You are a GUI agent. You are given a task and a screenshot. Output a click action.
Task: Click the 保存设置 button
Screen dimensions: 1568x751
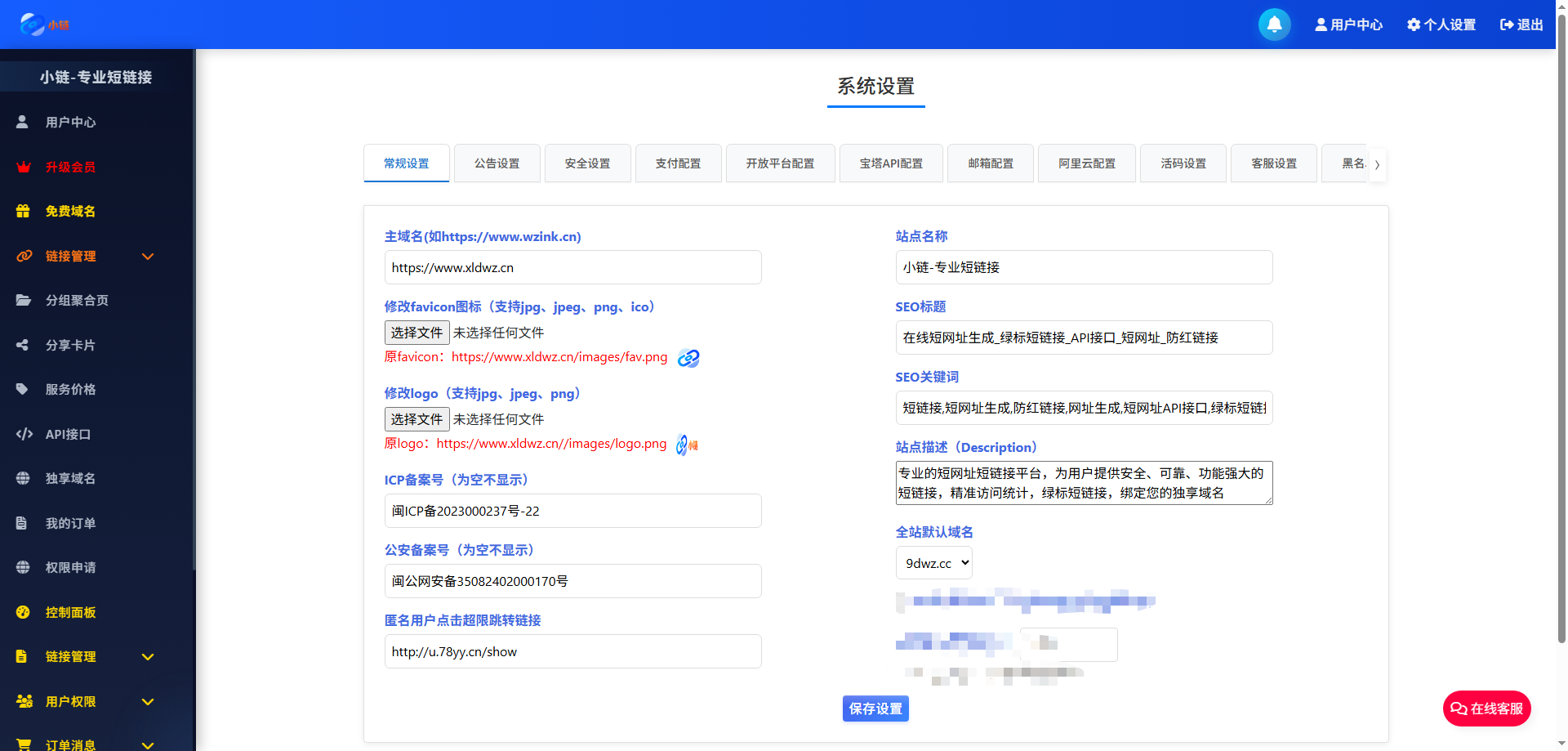click(x=875, y=709)
